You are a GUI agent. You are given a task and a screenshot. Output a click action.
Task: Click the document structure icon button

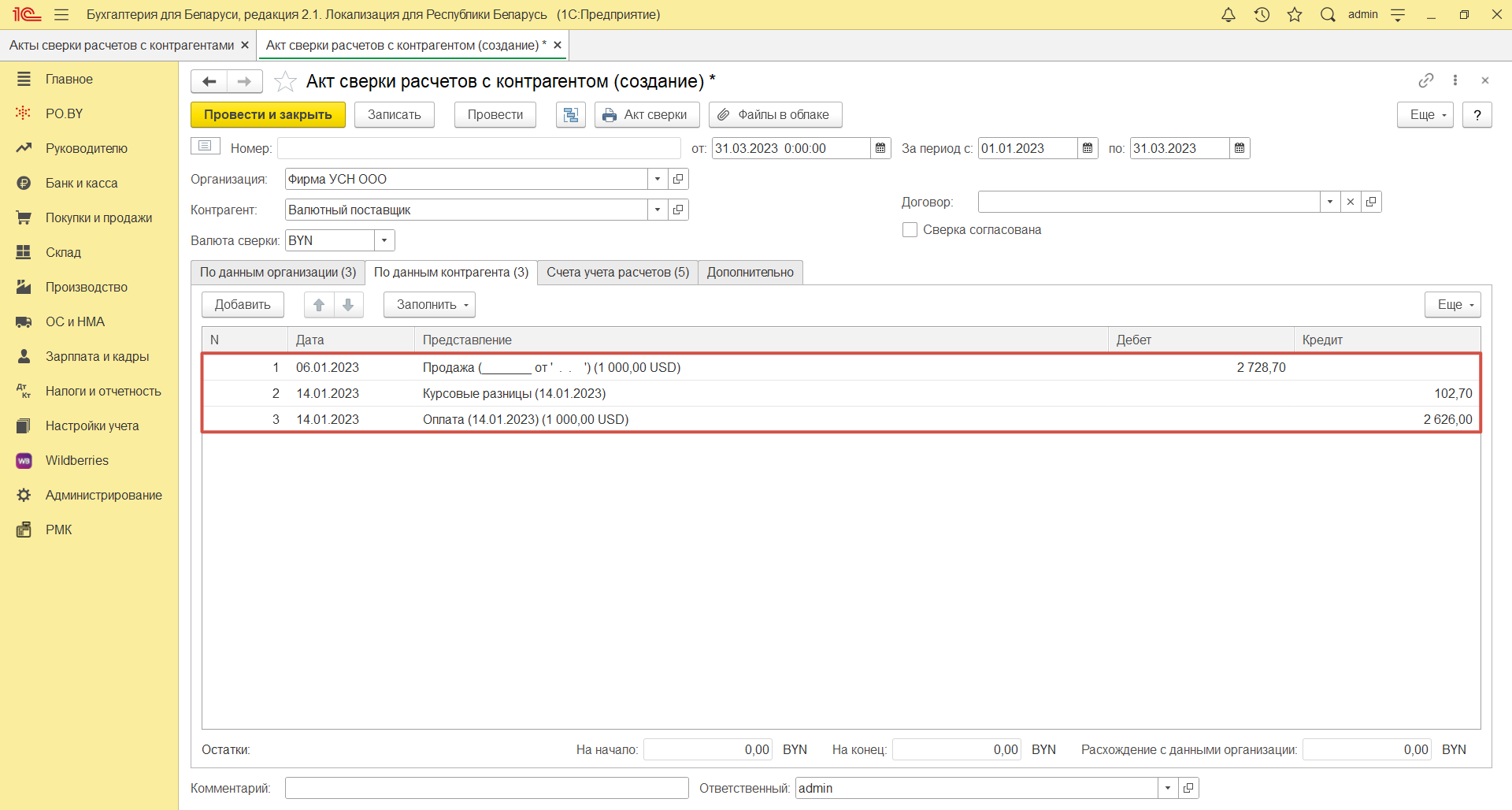570,115
